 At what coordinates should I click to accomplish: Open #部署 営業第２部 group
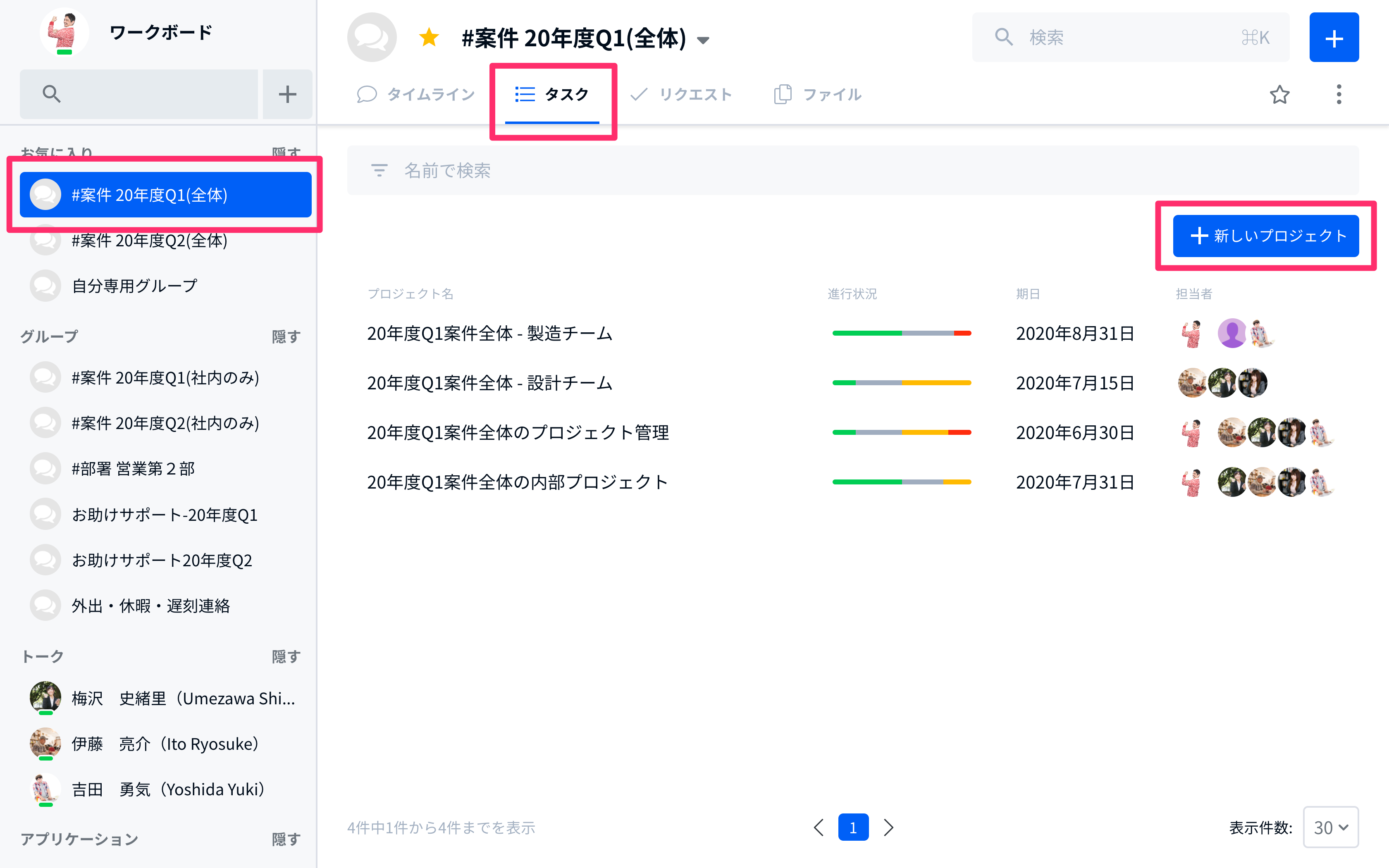165,469
